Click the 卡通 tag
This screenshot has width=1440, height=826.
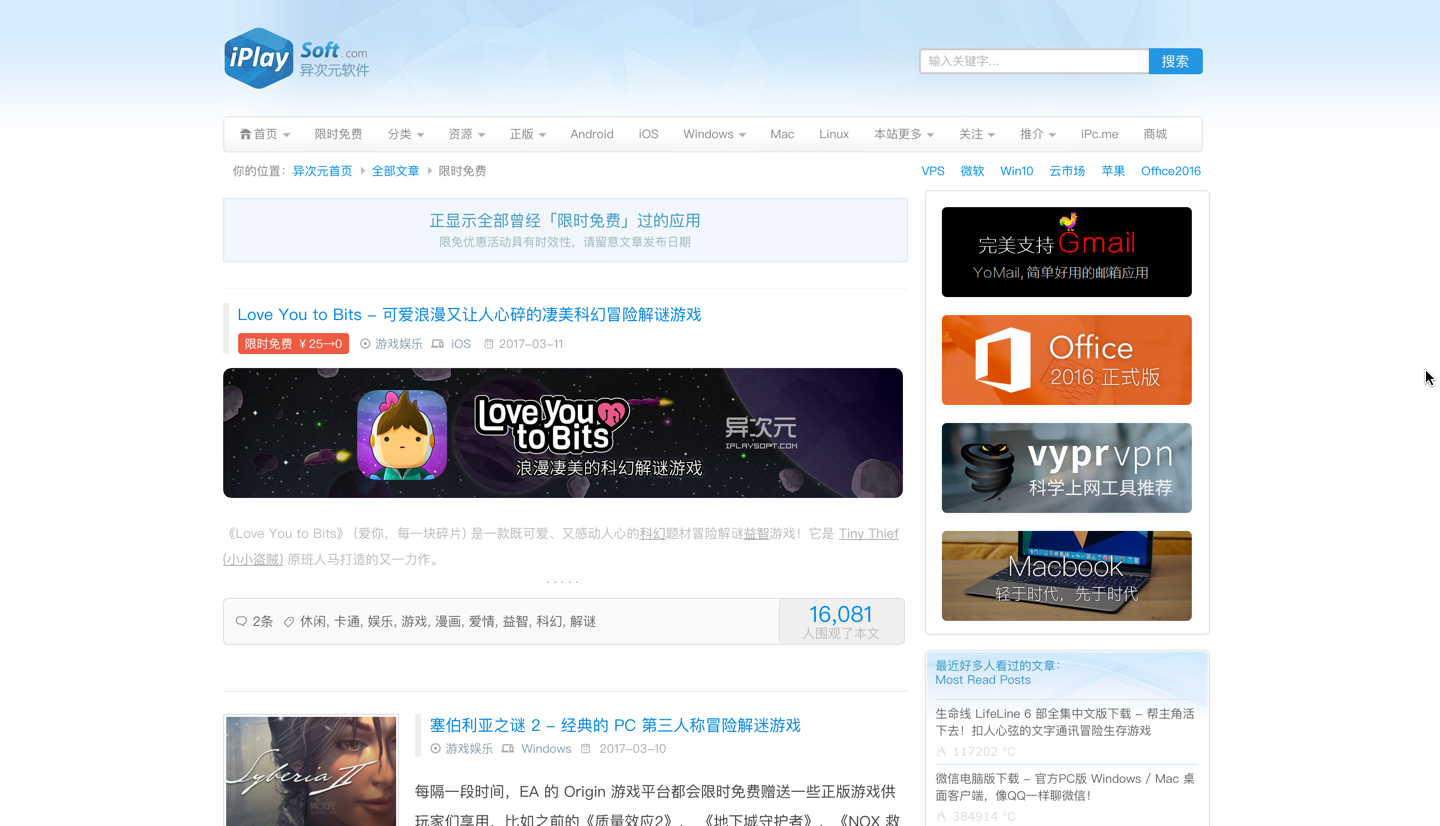(346, 621)
